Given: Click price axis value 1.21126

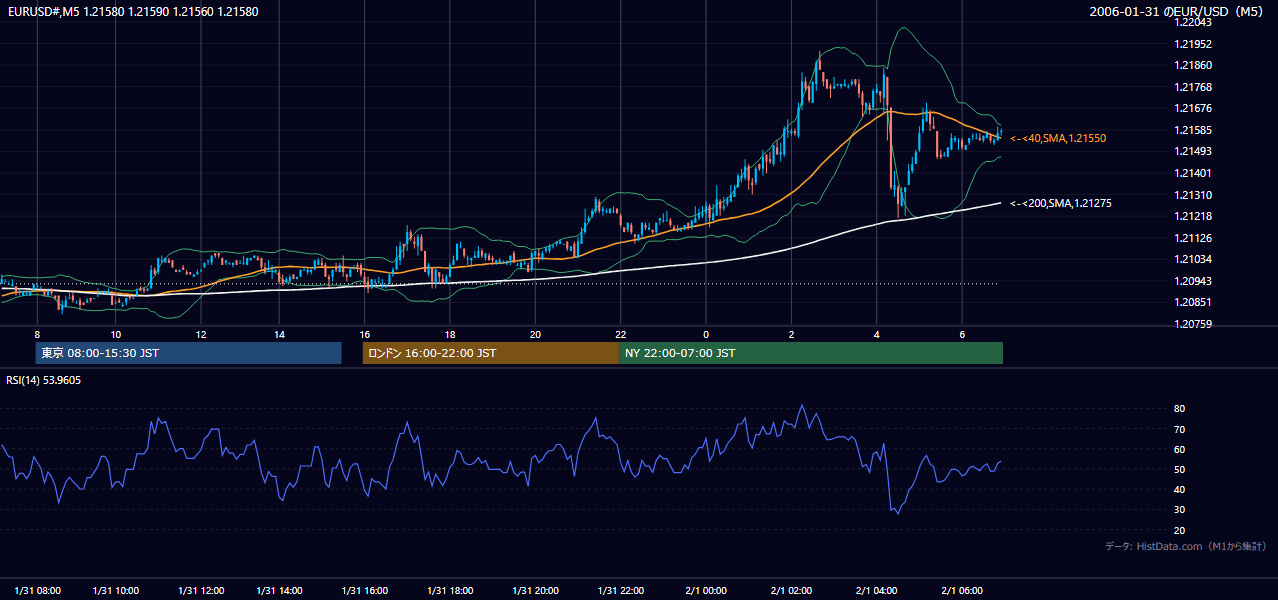Looking at the screenshot, I should pos(1194,238).
